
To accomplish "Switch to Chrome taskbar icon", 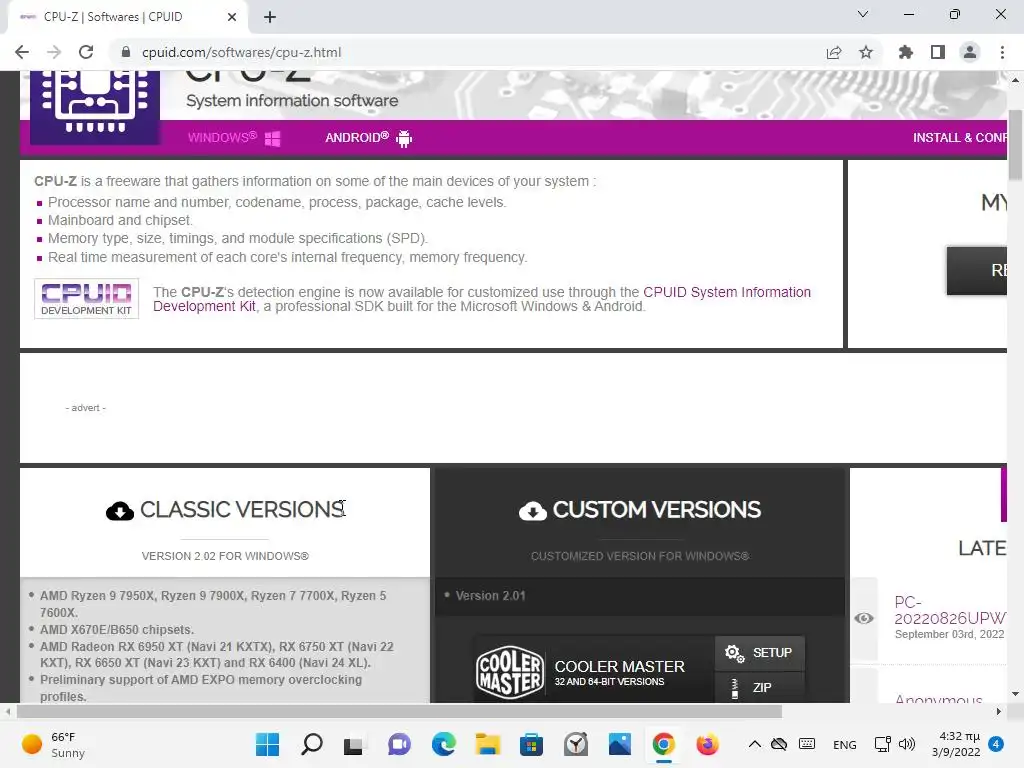I will point(664,744).
